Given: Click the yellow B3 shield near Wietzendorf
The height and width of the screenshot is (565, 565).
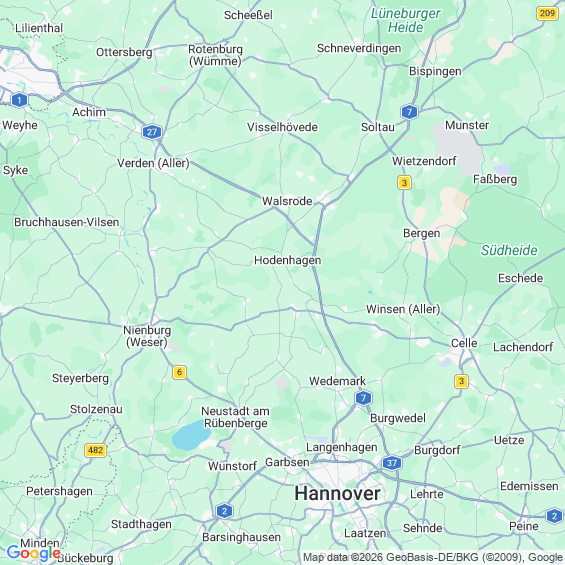Looking at the screenshot, I should [404, 183].
